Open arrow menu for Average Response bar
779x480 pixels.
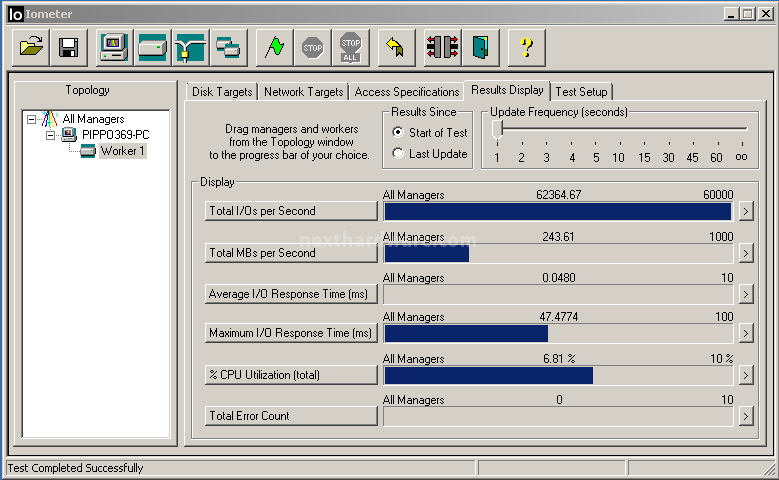pyautogui.click(x=746, y=294)
